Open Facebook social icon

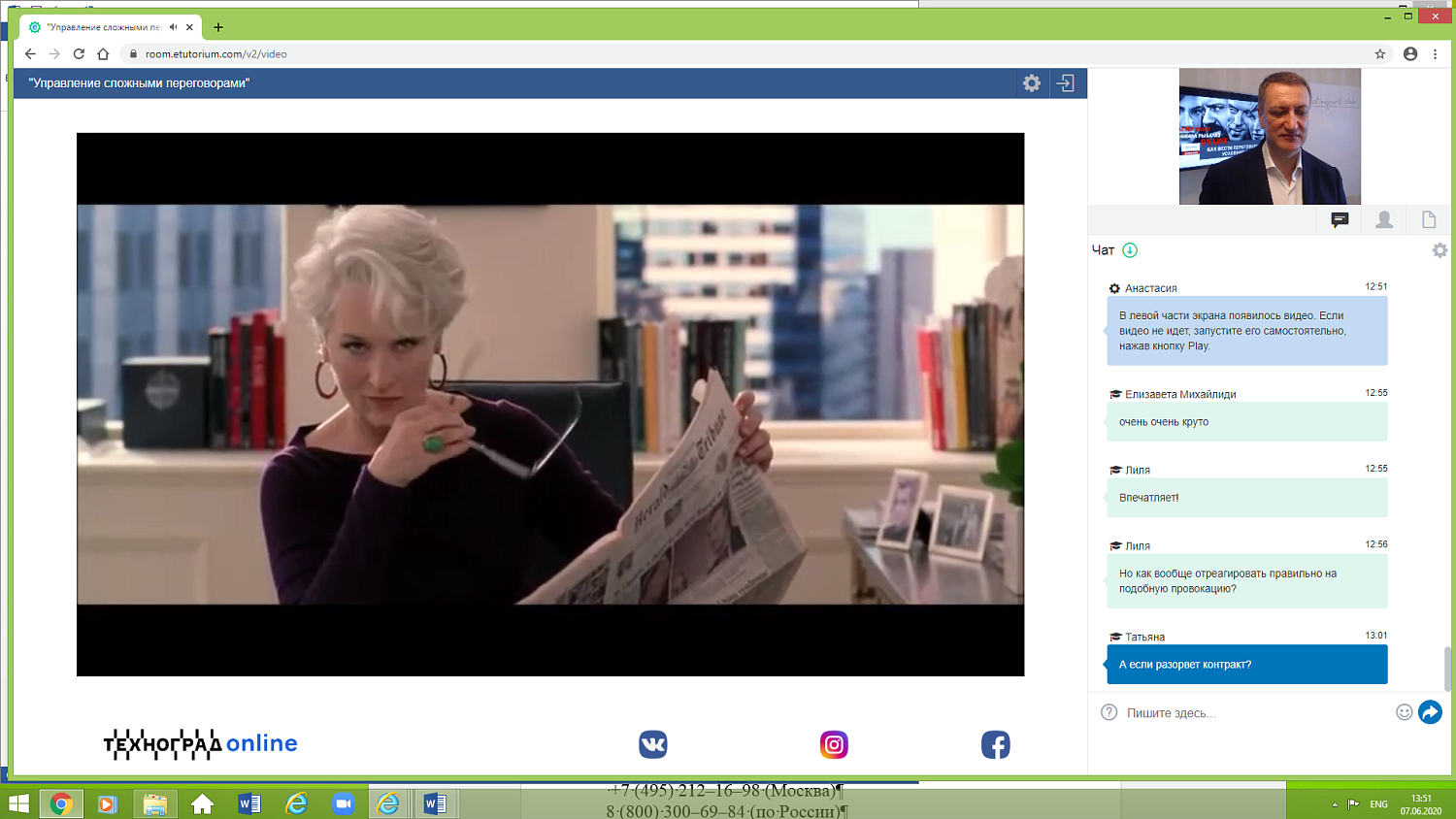[996, 744]
